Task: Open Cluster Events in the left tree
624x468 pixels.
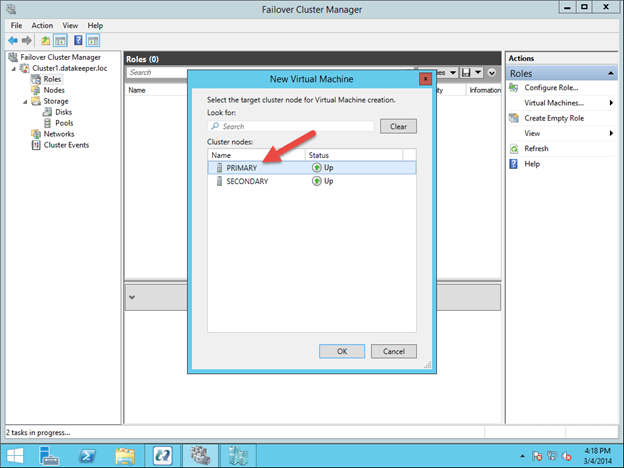Action: point(65,144)
